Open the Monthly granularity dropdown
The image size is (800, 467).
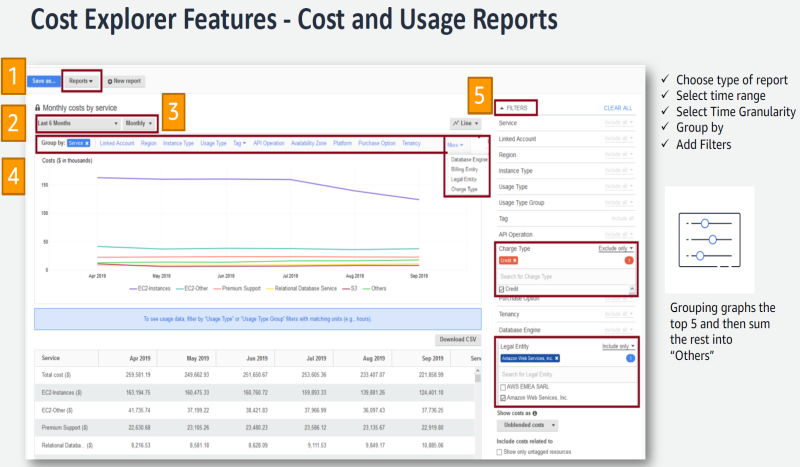click(x=139, y=123)
